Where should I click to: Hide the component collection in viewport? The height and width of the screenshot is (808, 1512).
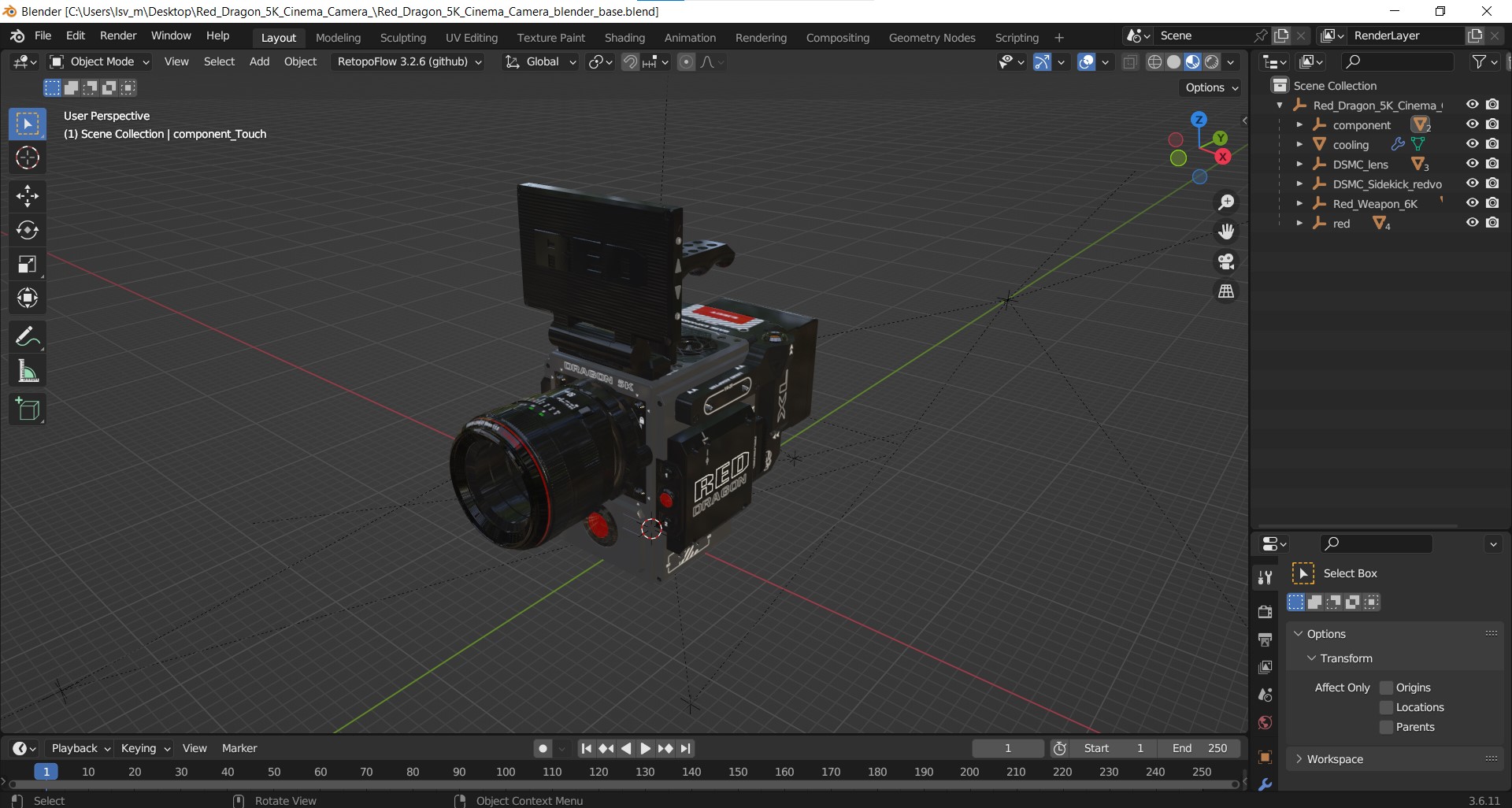point(1472,124)
